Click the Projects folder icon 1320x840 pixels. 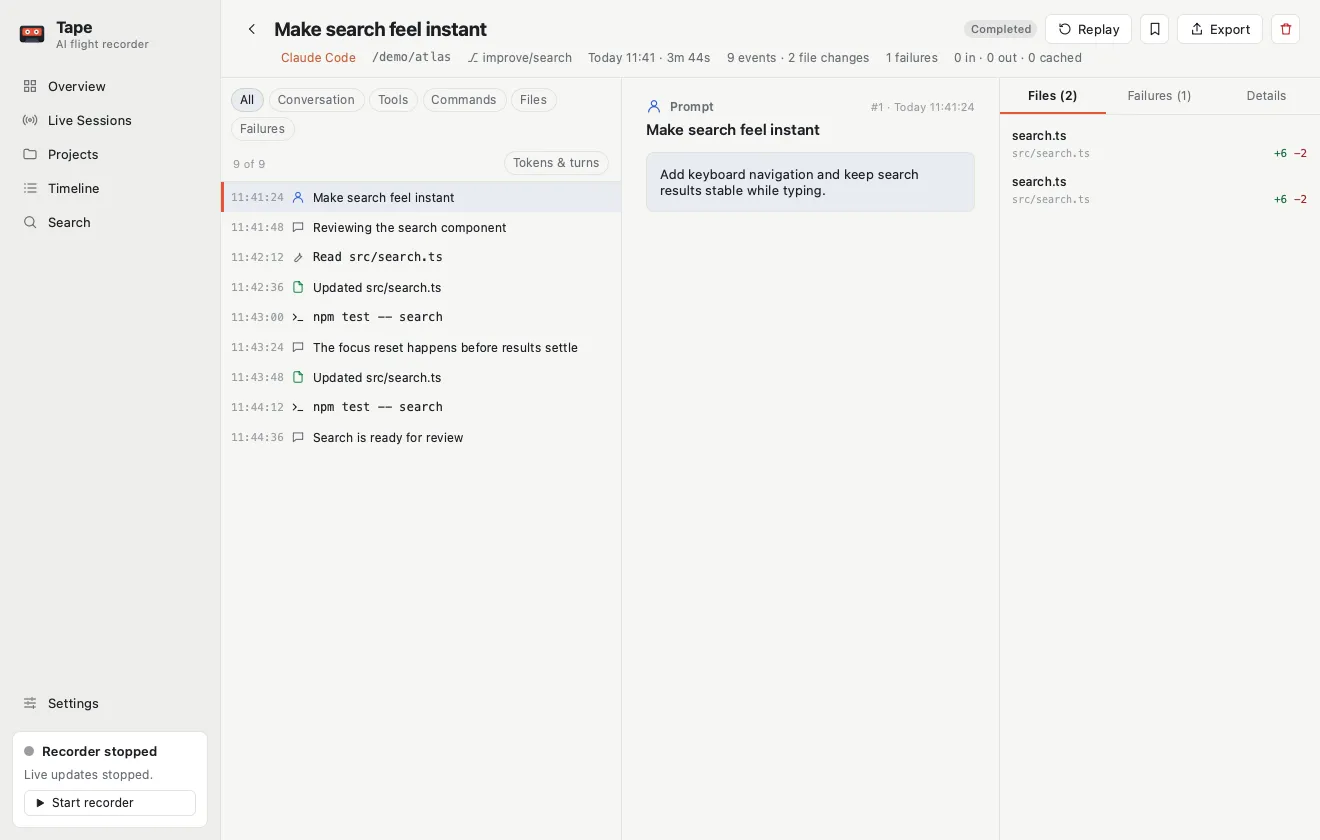click(30, 154)
